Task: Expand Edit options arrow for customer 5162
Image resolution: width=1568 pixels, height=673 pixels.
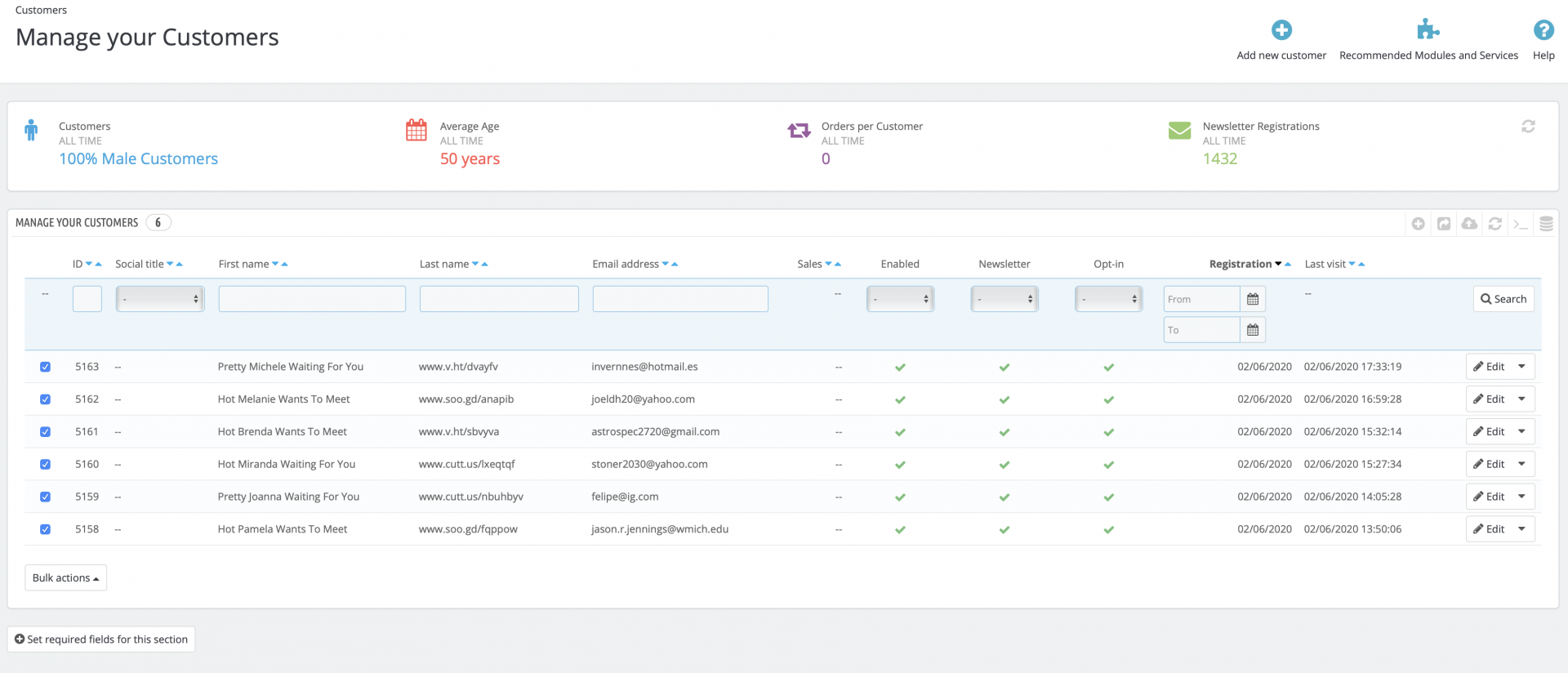Action: click(1521, 399)
